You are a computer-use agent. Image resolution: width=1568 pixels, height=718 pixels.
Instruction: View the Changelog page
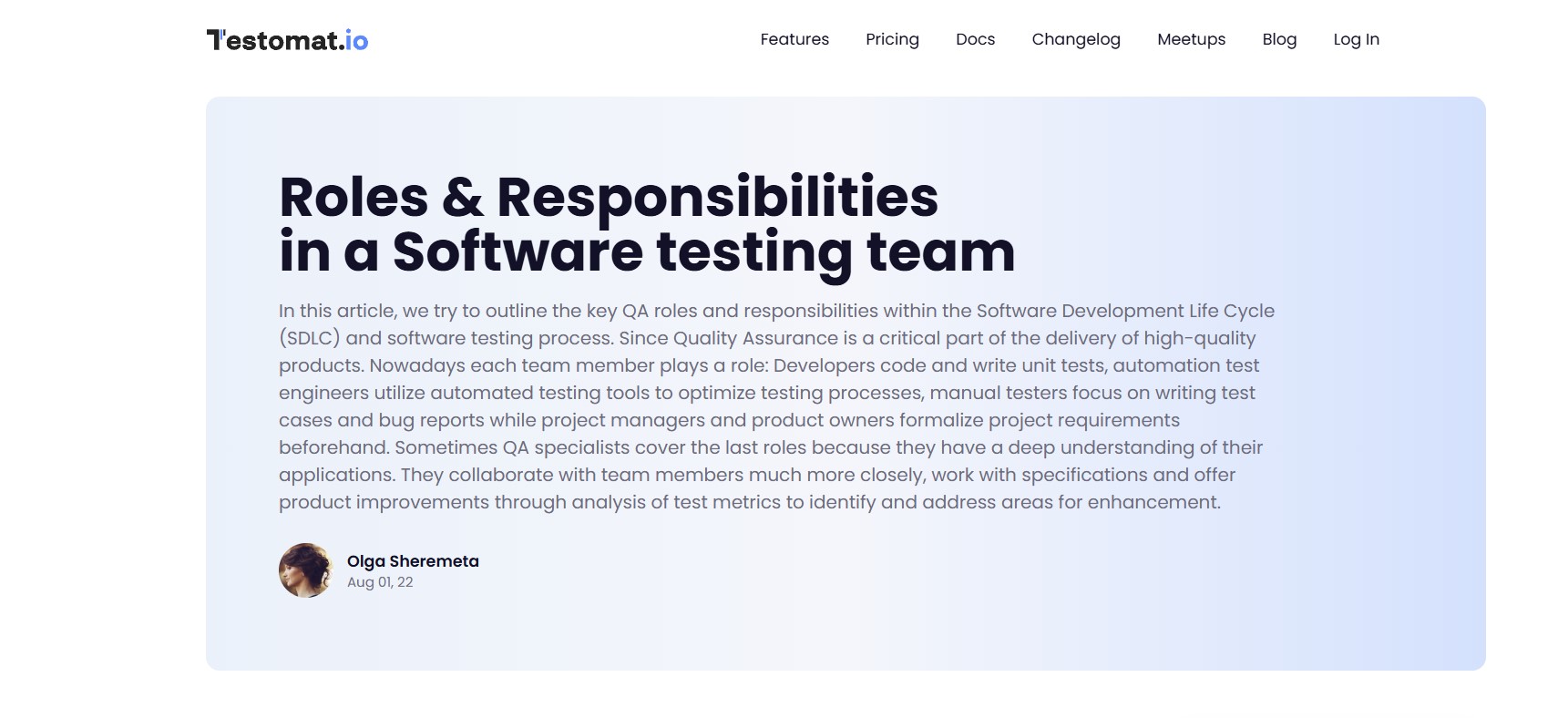[x=1076, y=39]
